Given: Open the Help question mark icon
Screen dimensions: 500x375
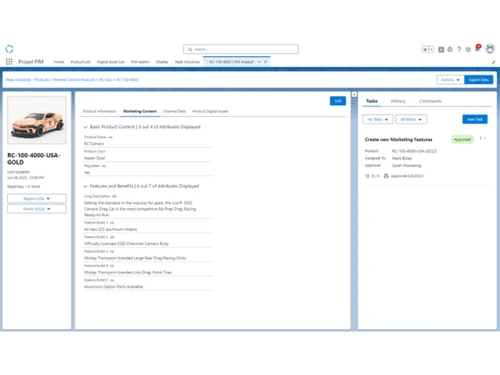Looking at the screenshot, I should coord(459,49).
